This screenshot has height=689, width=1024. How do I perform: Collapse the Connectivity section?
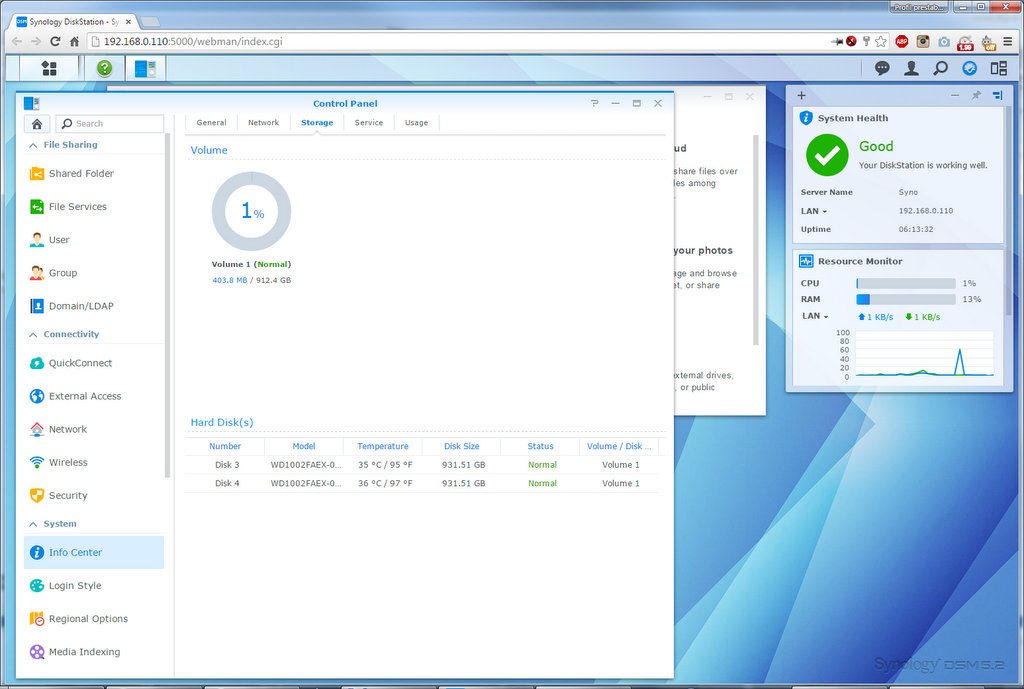click(33, 334)
